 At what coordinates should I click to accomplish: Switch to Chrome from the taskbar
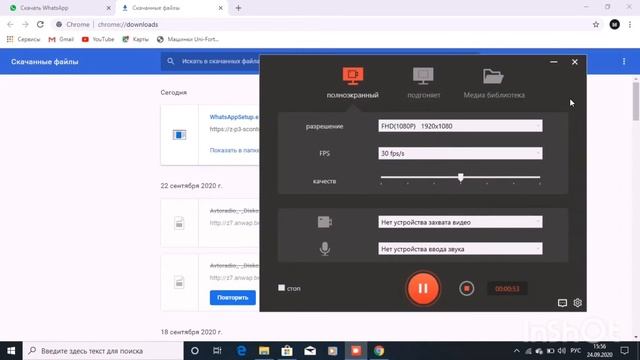pyautogui.click(x=379, y=351)
